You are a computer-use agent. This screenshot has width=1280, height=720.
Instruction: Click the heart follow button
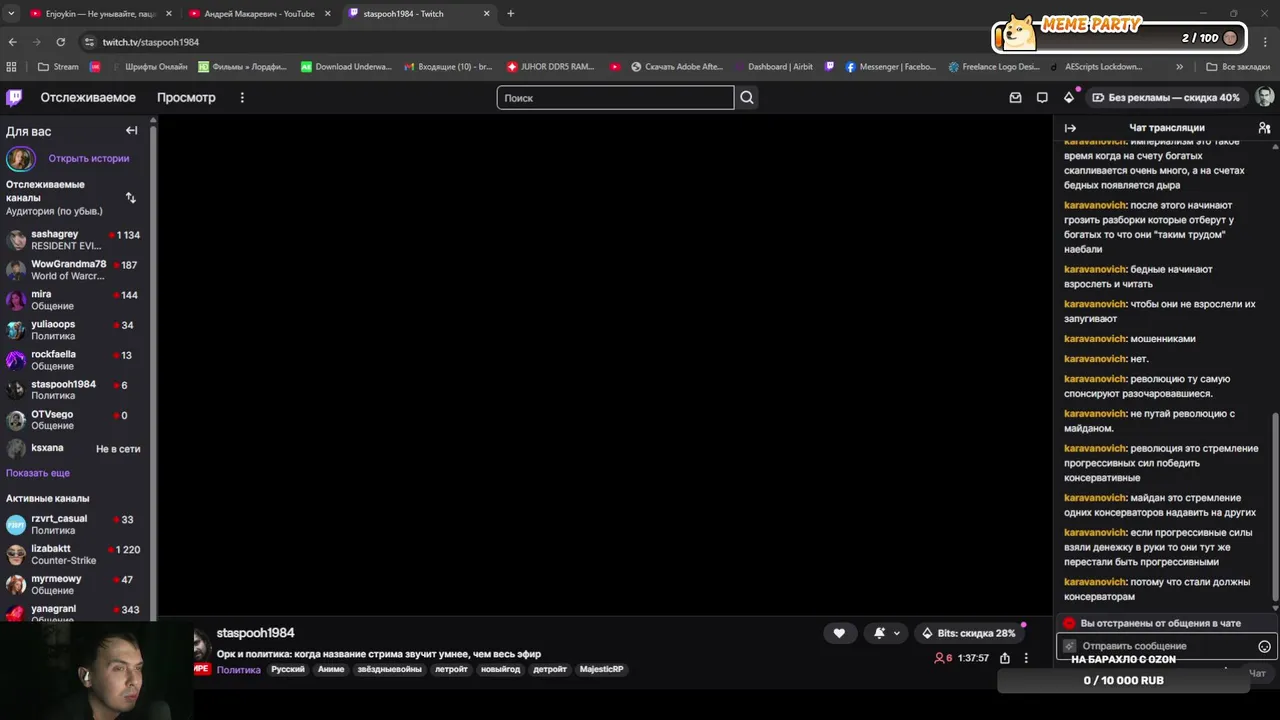(839, 633)
